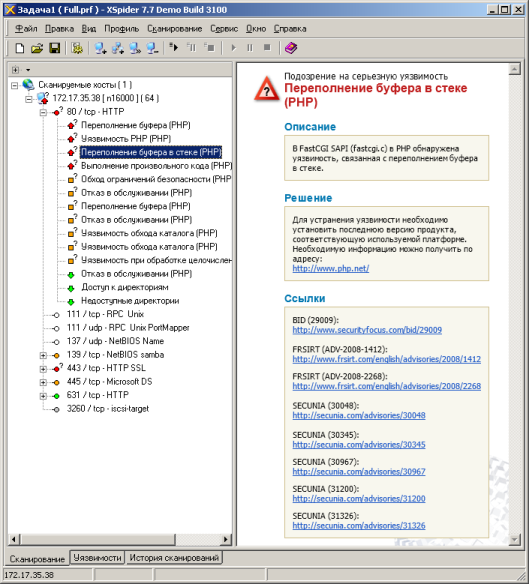Collapse the 80 / tcp - HTTP node
Screen dimensions: 529x584
tap(43, 112)
